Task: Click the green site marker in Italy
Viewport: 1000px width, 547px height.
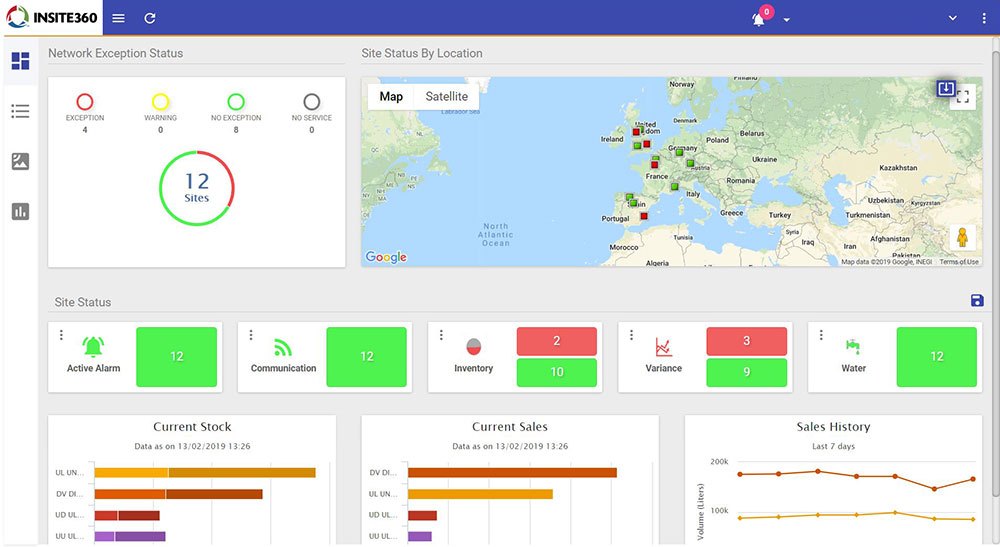Action: coord(674,187)
